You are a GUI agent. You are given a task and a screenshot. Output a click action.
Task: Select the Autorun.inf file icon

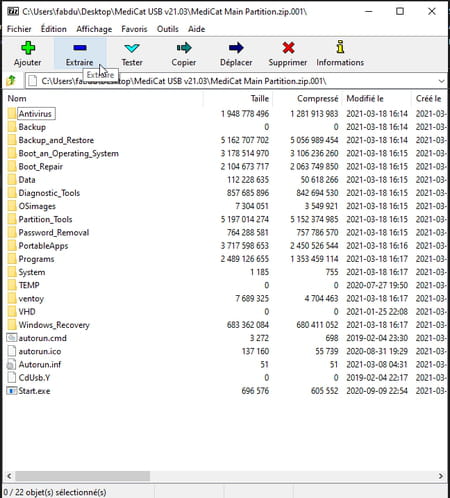point(12,364)
